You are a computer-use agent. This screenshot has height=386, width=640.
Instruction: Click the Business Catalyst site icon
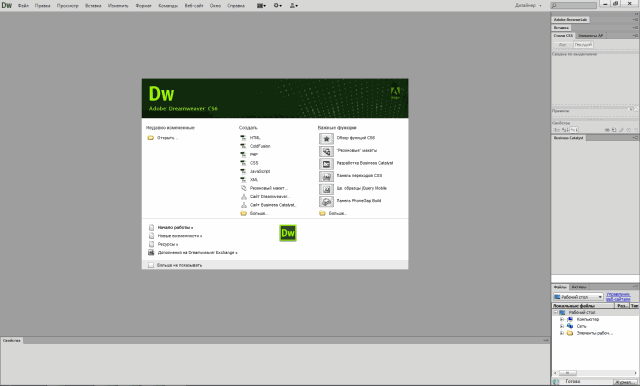click(243, 205)
